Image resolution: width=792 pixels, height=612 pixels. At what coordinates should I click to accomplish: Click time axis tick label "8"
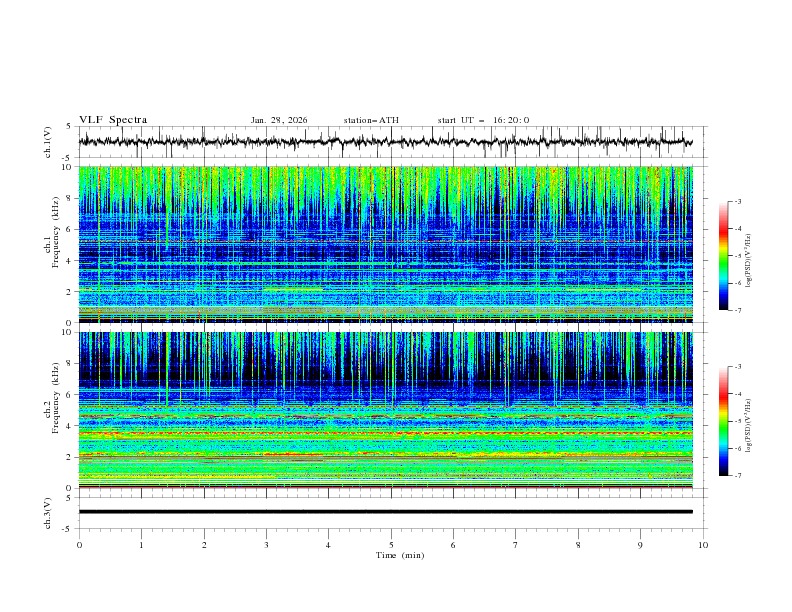[578, 545]
